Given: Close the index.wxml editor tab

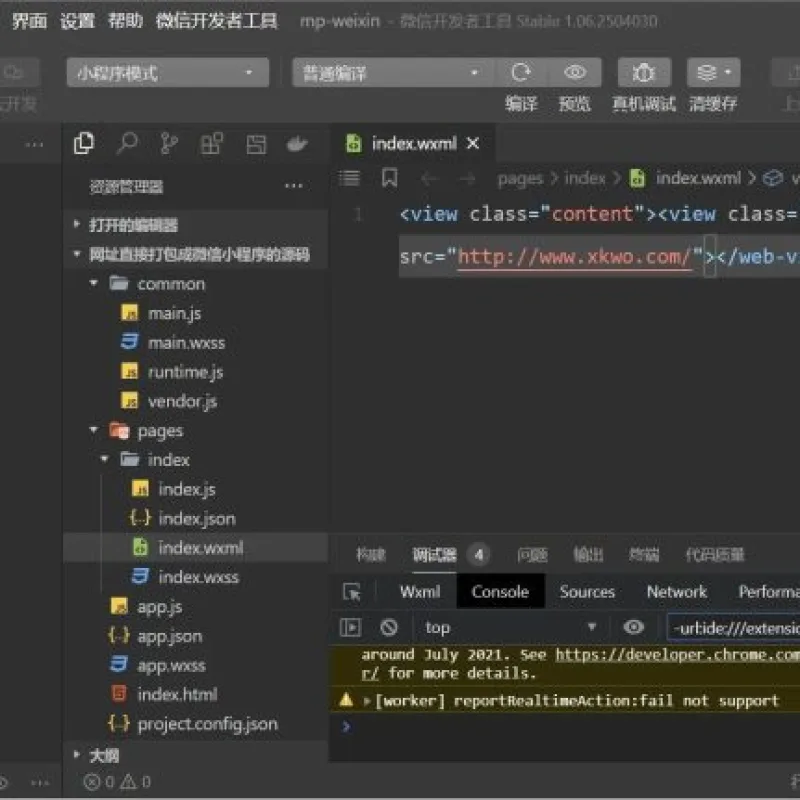Looking at the screenshot, I should 473,143.
